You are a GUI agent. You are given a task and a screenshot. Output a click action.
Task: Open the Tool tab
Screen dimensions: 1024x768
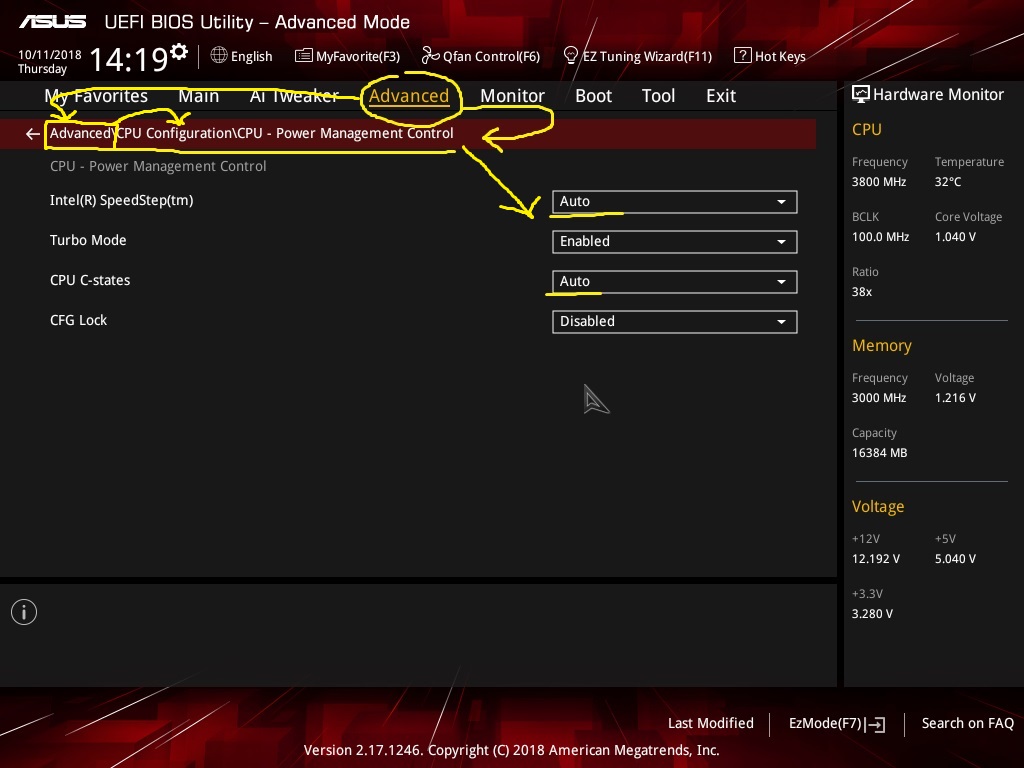tap(658, 96)
